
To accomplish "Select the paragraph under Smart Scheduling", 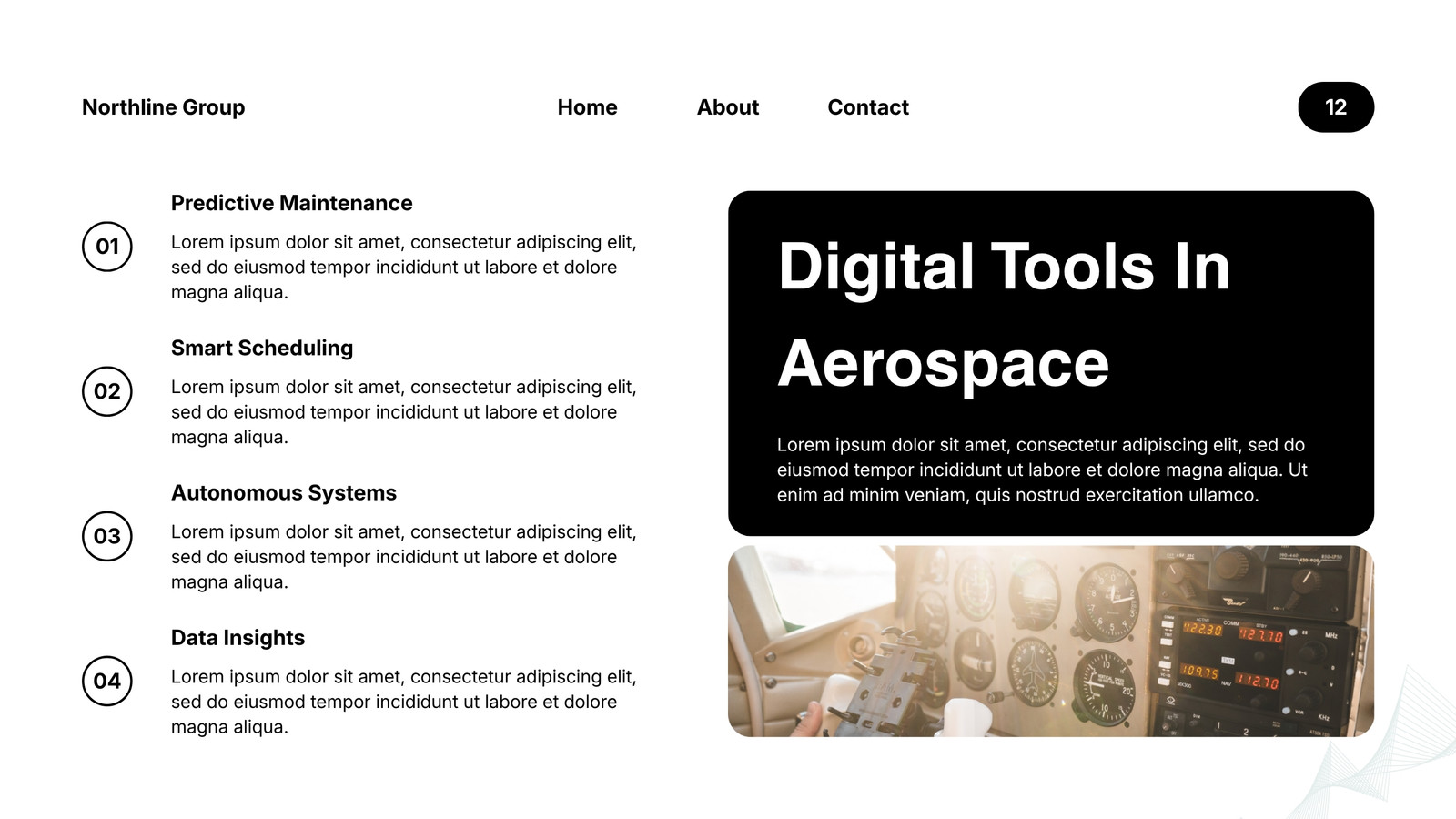I will [404, 412].
